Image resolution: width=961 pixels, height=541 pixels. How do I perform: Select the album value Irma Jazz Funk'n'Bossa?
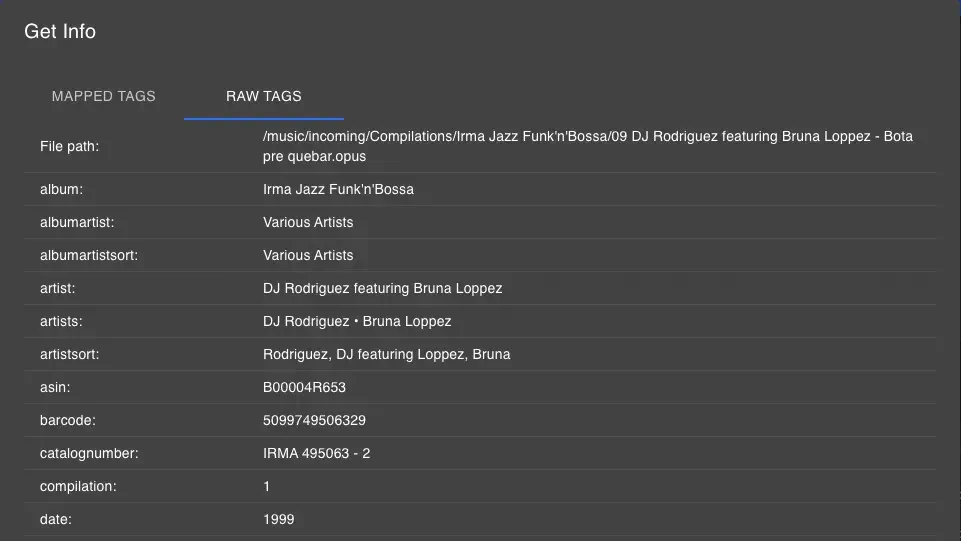(x=338, y=189)
